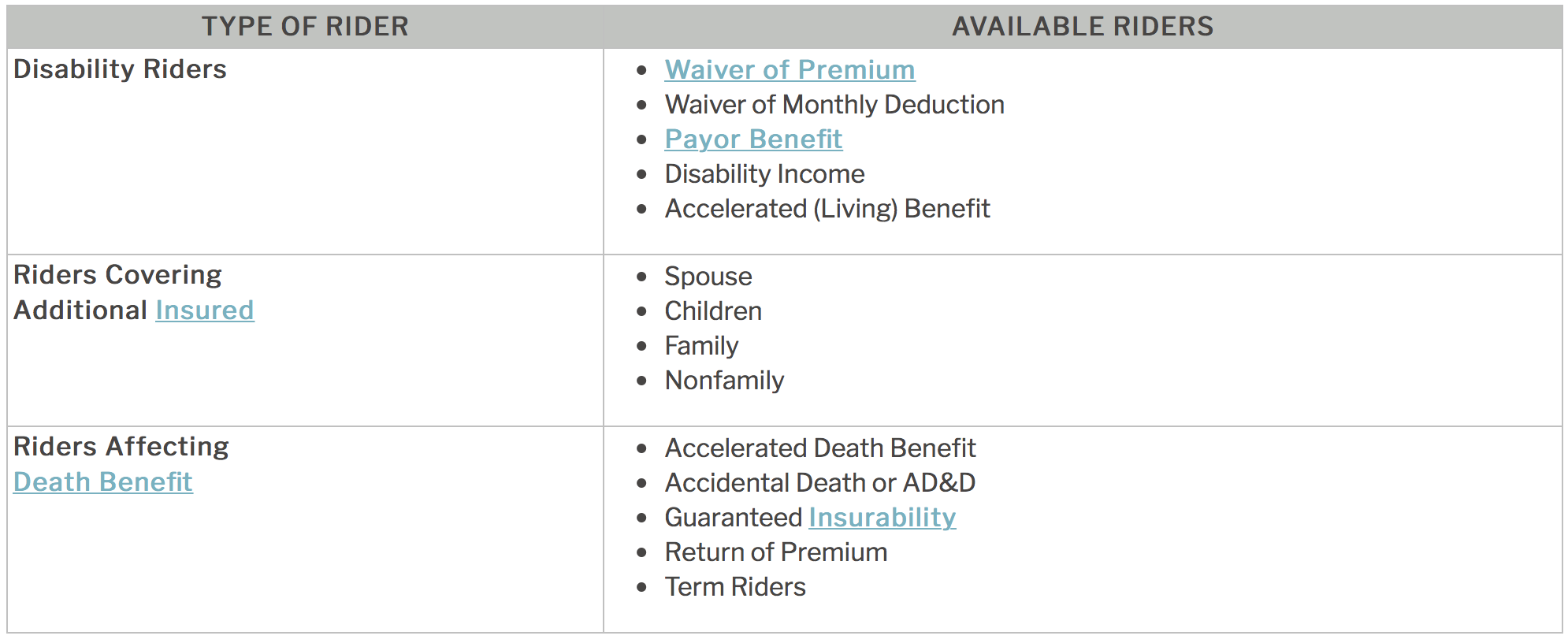Follow the Insurability hyperlink

(x=882, y=517)
